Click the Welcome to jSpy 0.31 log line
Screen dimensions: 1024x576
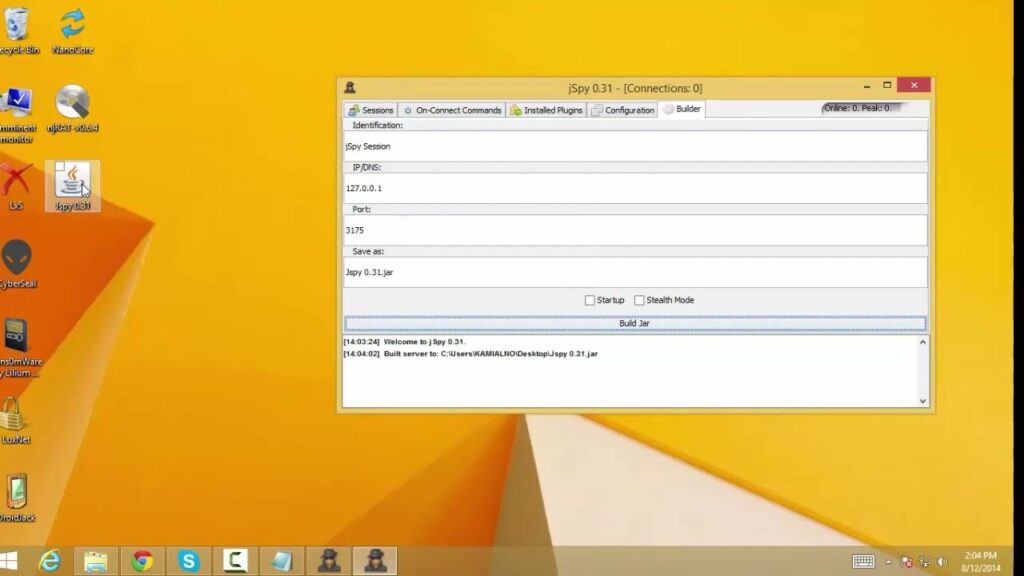coord(404,342)
